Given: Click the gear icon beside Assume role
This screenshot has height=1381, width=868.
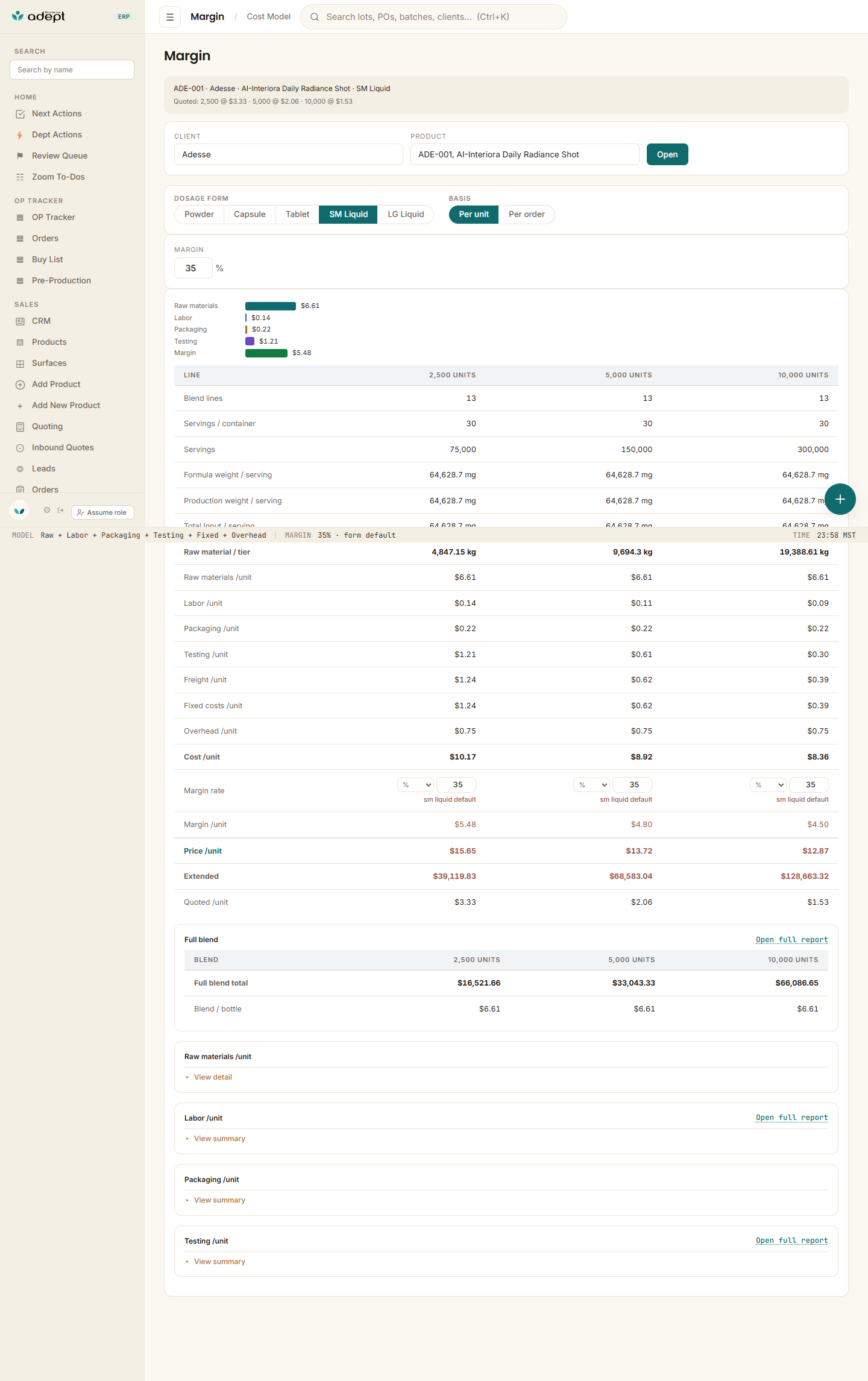Looking at the screenshot, I should point(47,511).
